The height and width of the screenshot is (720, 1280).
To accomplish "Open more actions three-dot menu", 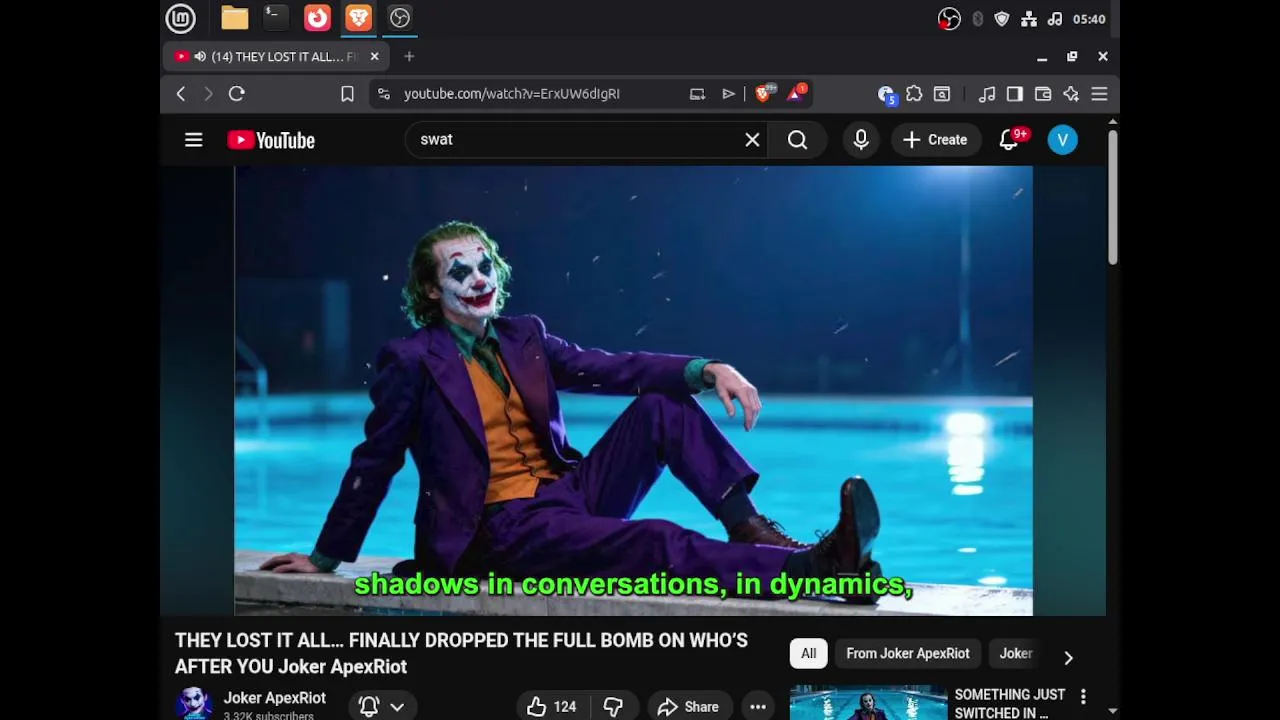I will (758, 706).
